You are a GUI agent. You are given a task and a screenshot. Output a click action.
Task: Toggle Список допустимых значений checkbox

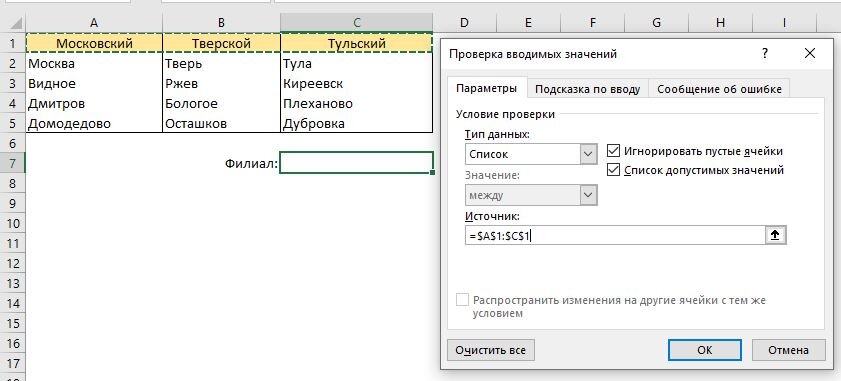[x=613, y=170]
